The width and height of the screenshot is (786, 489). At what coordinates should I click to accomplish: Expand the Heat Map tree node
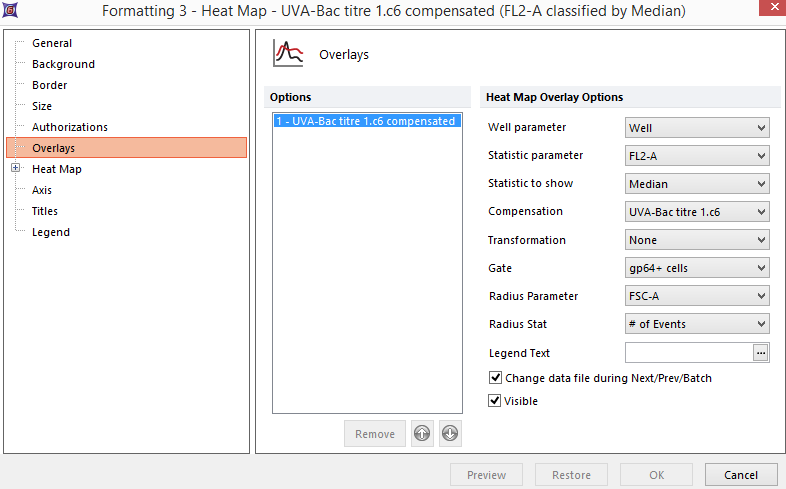click(16, 169)
